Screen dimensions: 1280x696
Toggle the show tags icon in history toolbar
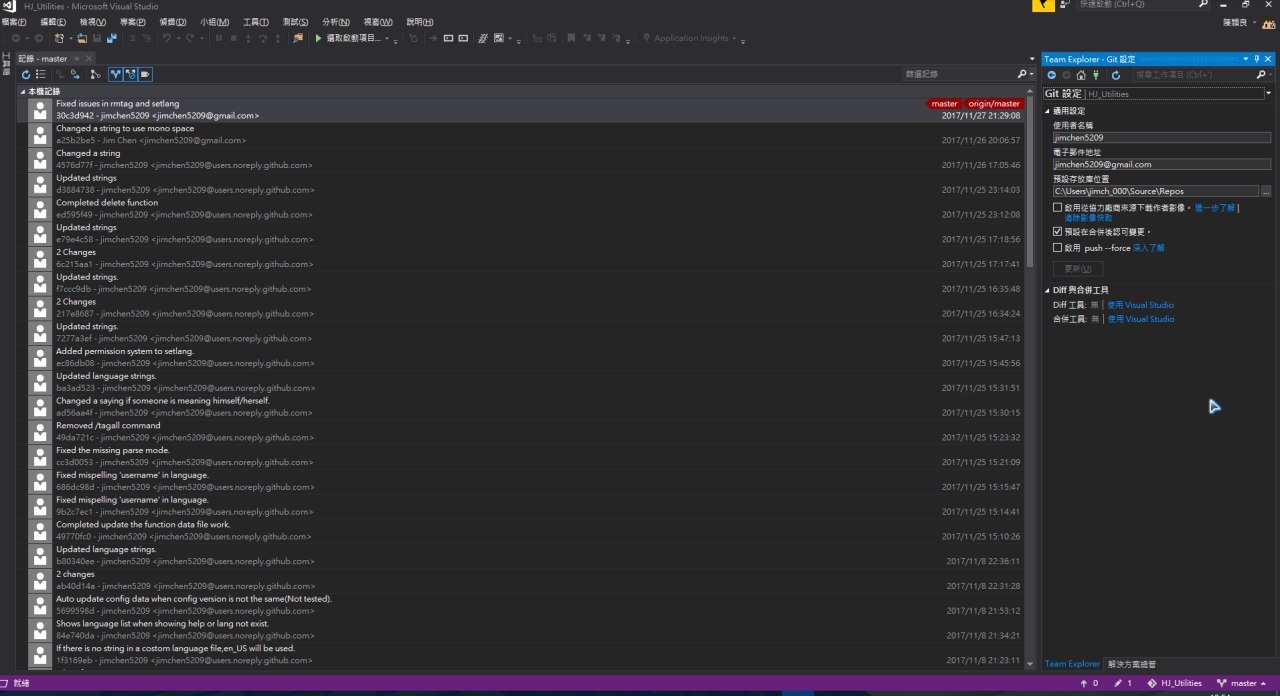(x=145, y=74)
